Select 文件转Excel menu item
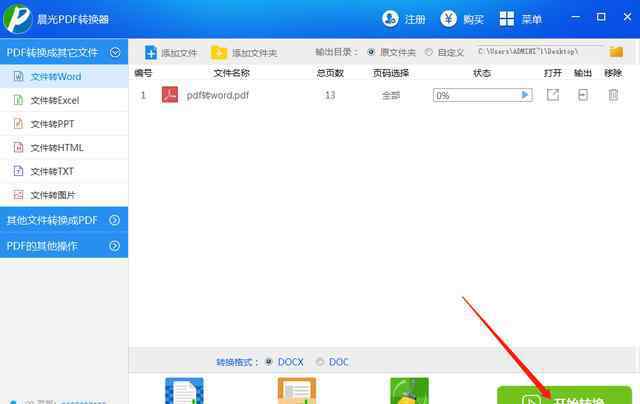Viewport: 640px width, 404px height. point(64,100)
